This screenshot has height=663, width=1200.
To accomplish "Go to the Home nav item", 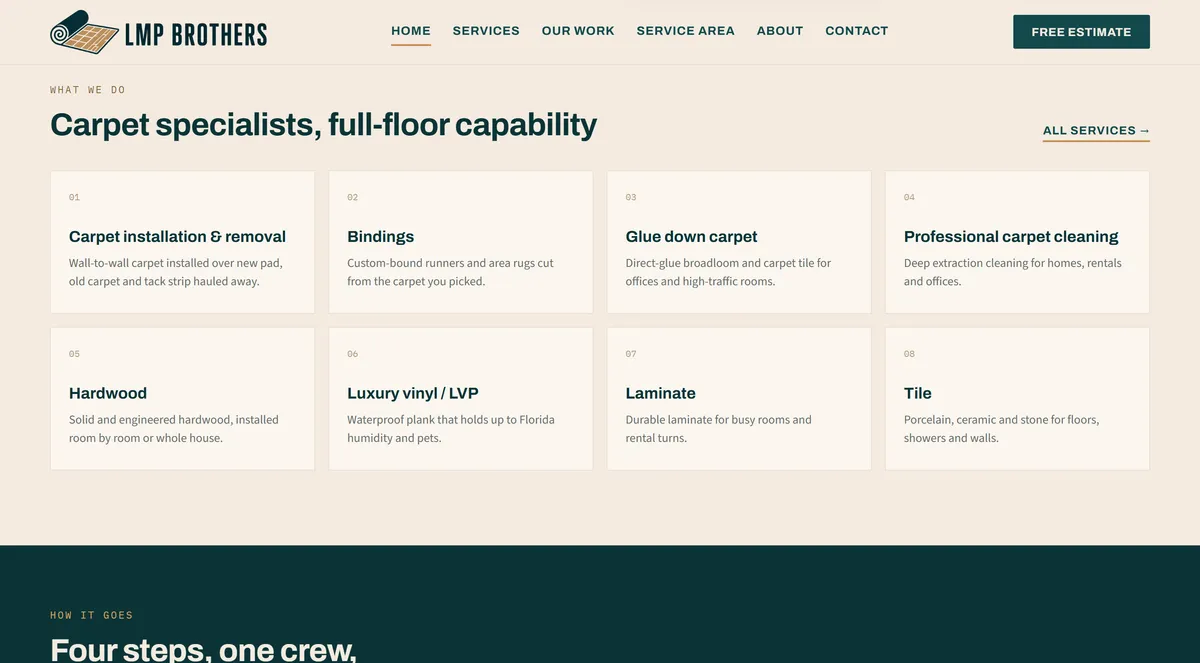I will tap(411, 31).
